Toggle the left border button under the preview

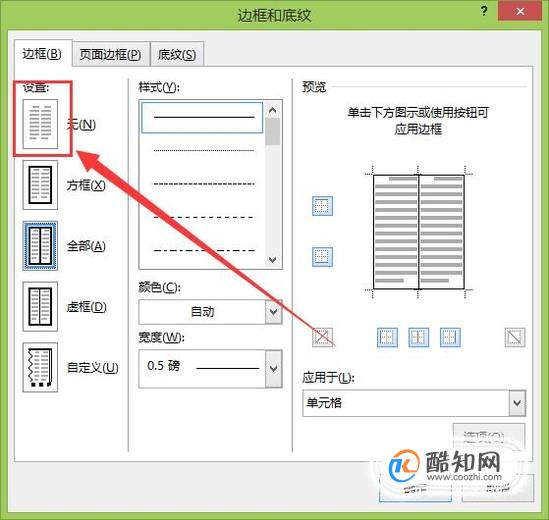coord(387,338)
